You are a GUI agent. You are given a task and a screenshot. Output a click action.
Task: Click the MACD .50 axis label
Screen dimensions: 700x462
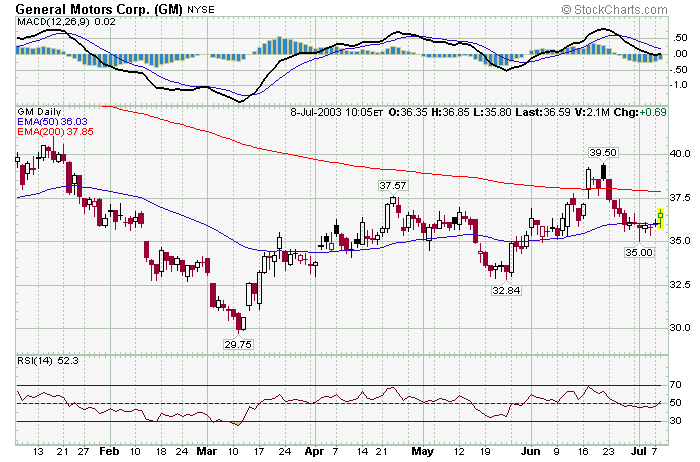[x=680, y=38]
